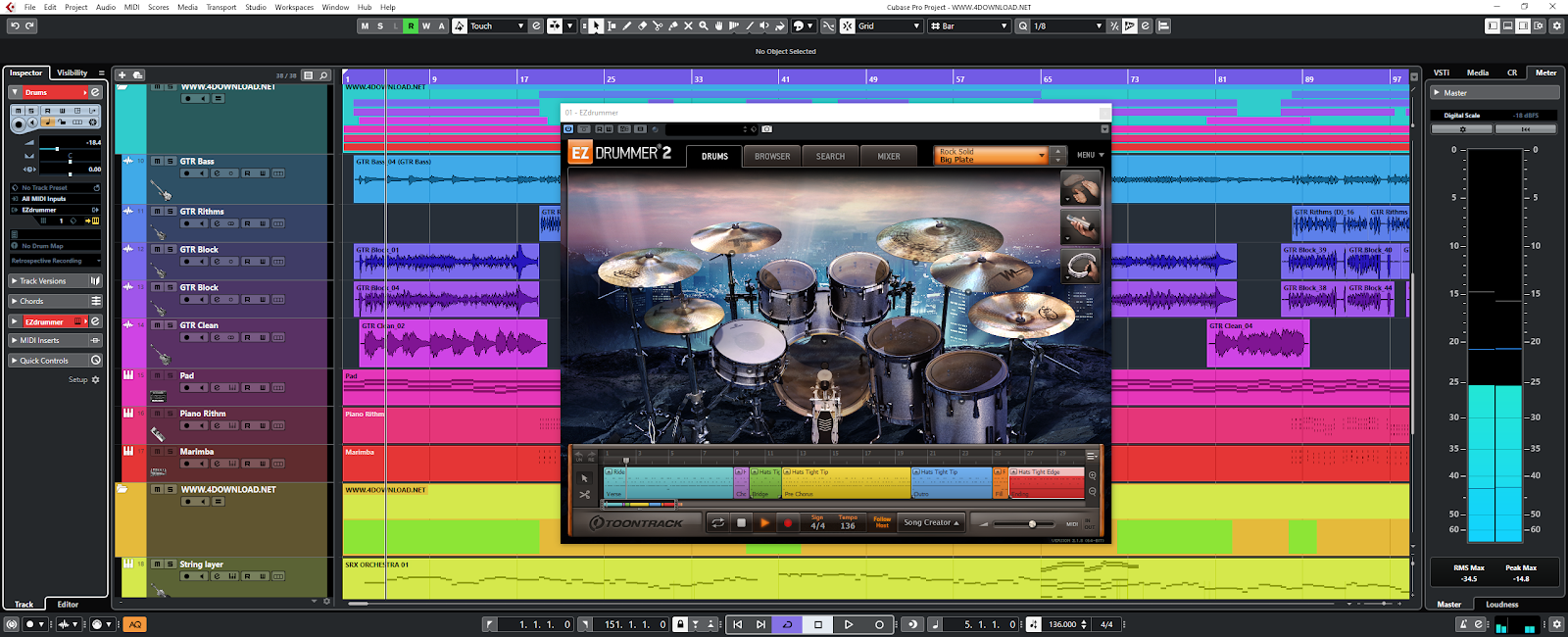
Task: Click Record in Cubase transport bar
Action: pos(879,624)
